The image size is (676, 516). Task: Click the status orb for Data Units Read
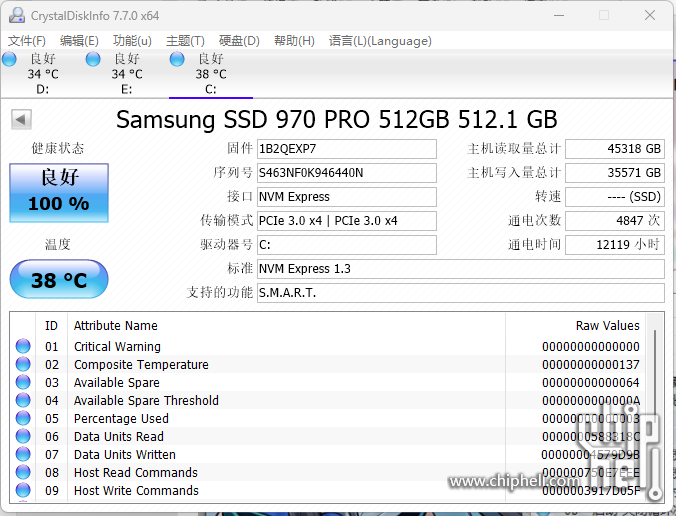pos(23,436)
